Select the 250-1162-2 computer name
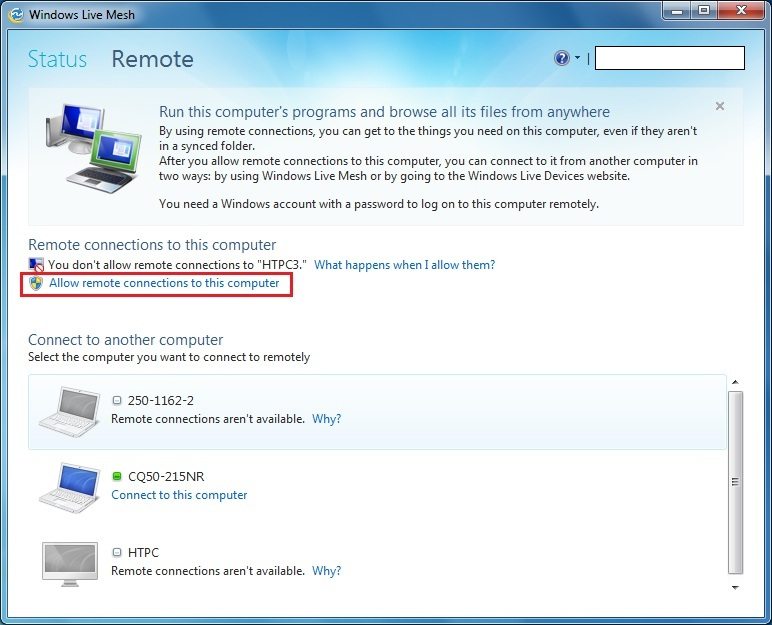Image resolution: width=772 pixels, height=625 pixels. [x=161, y=400]
